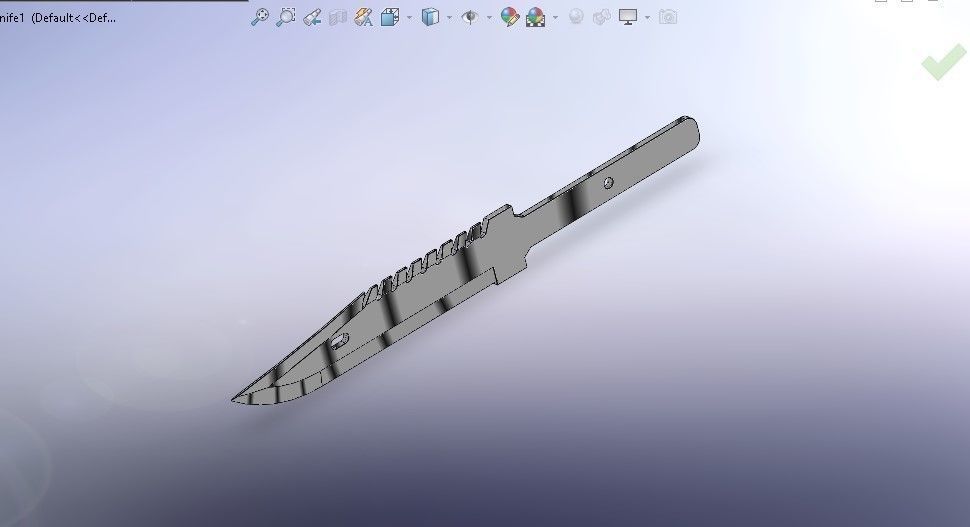Click the grayed RealView Graphics sphere icon
The height and width of the screenshot is (527, 970).
[x=576, y=17]
